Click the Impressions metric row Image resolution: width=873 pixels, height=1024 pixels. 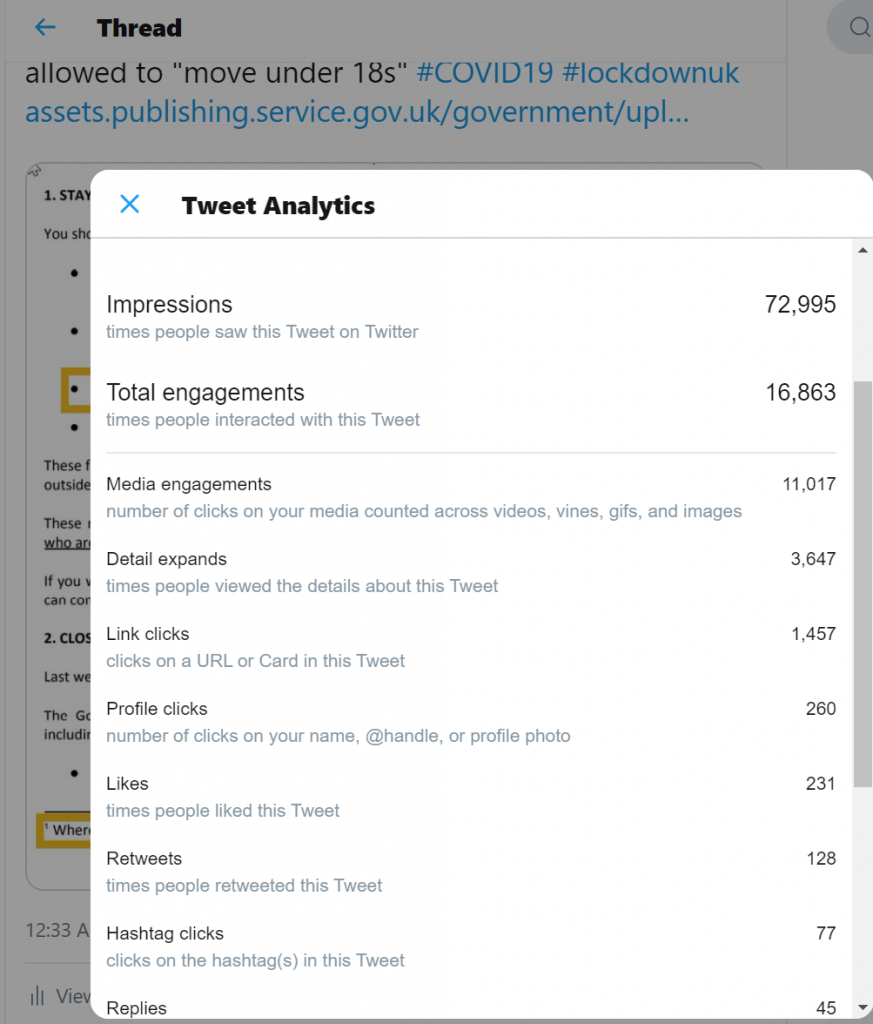[x=471, y=317]
